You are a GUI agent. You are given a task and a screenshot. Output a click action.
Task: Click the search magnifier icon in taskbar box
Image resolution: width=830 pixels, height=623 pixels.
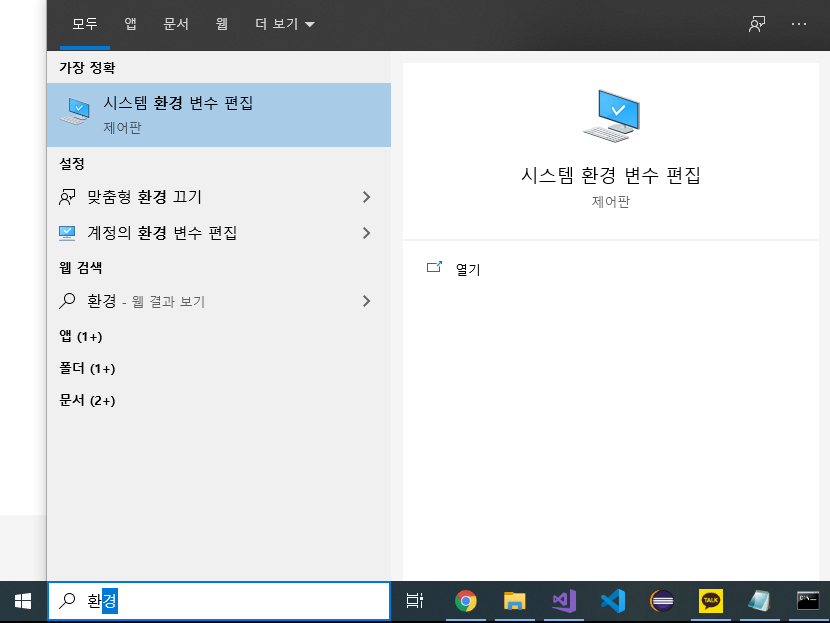(x=67, y=600)
